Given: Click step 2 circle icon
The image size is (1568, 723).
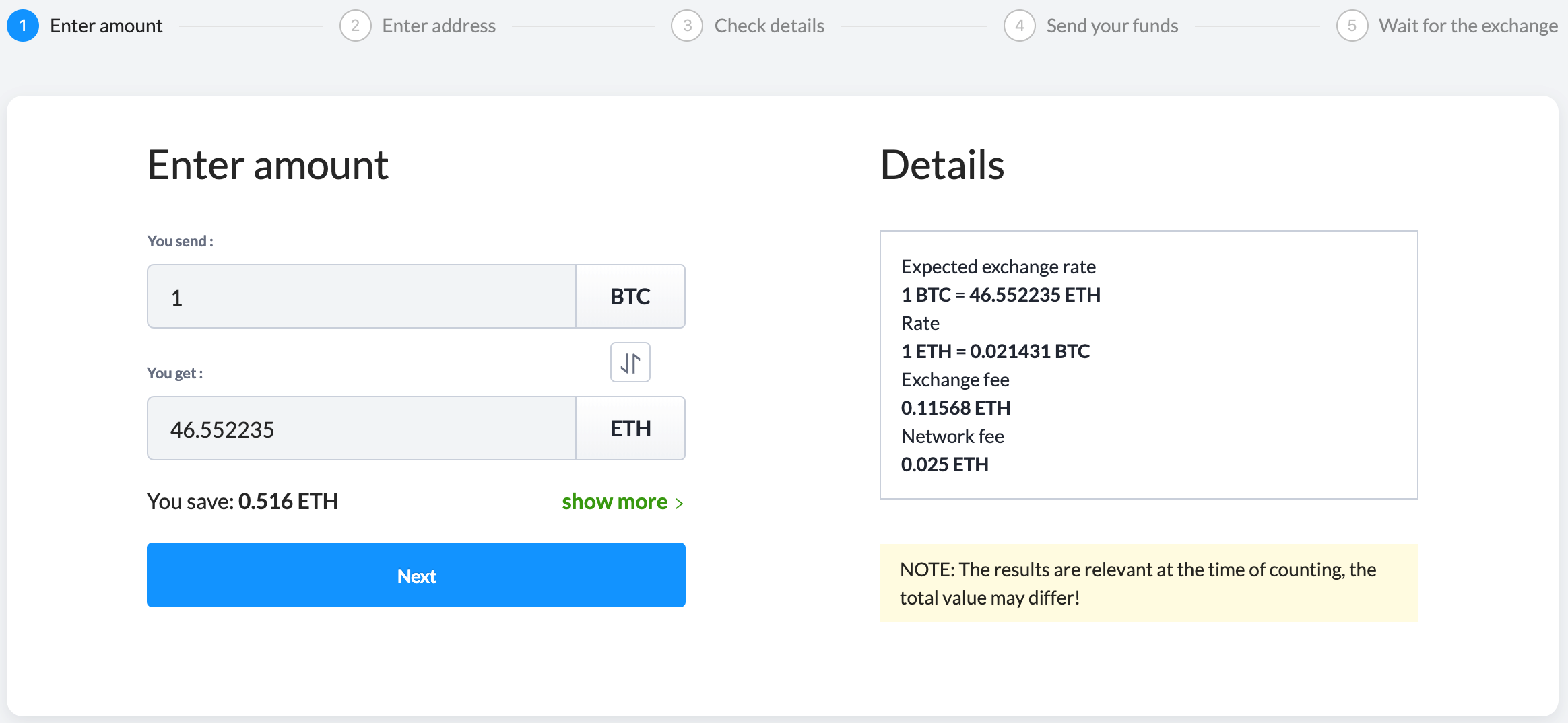Looking at the screenshot, I should point(355,26).
